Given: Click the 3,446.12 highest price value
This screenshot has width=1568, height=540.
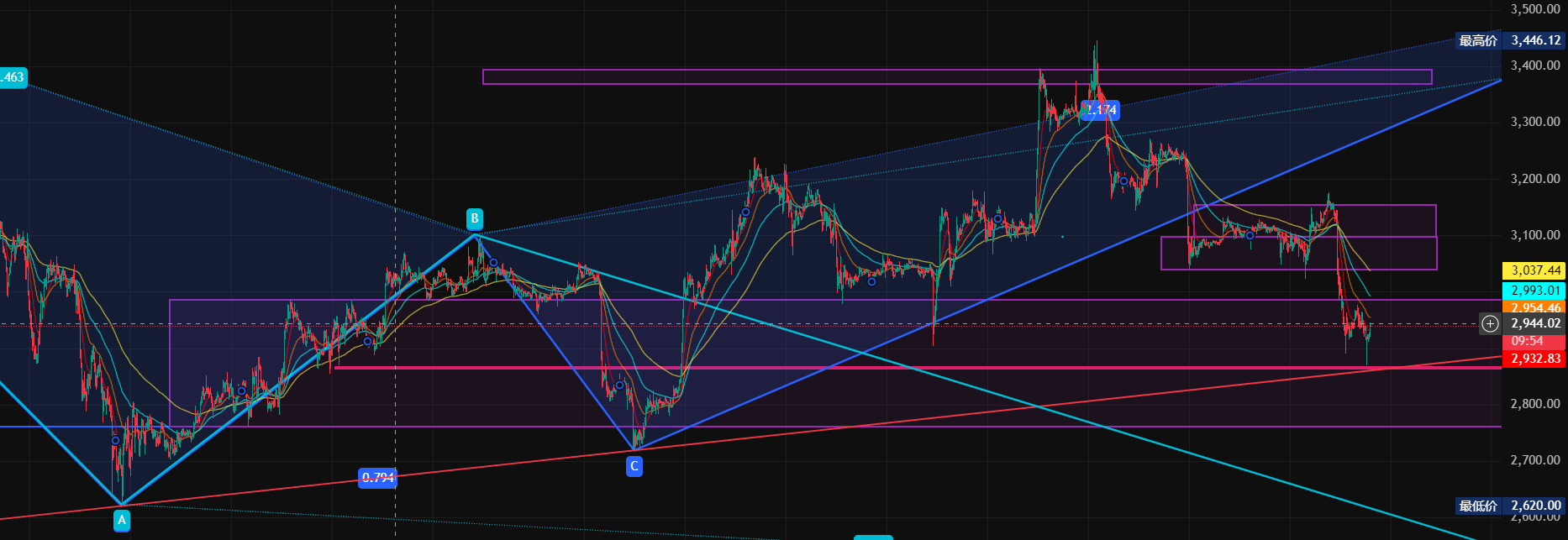Looking at the screenshot, I should pyautogui.click(x=1535, y=40).
